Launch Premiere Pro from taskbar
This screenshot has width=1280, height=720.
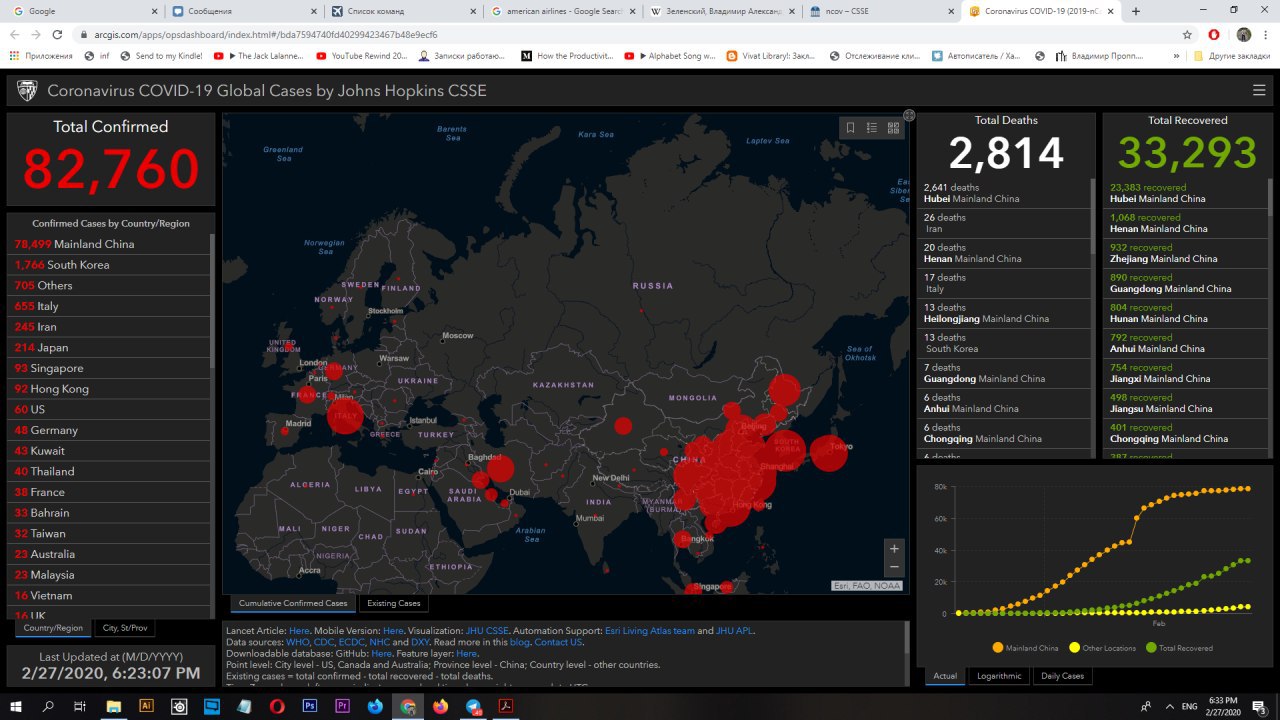(x=343, y=706)
